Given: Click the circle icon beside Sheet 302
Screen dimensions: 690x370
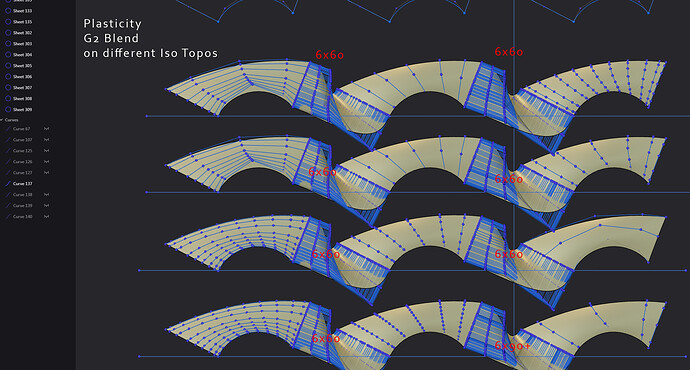Looking at the screenshot, I should [8, 33].
